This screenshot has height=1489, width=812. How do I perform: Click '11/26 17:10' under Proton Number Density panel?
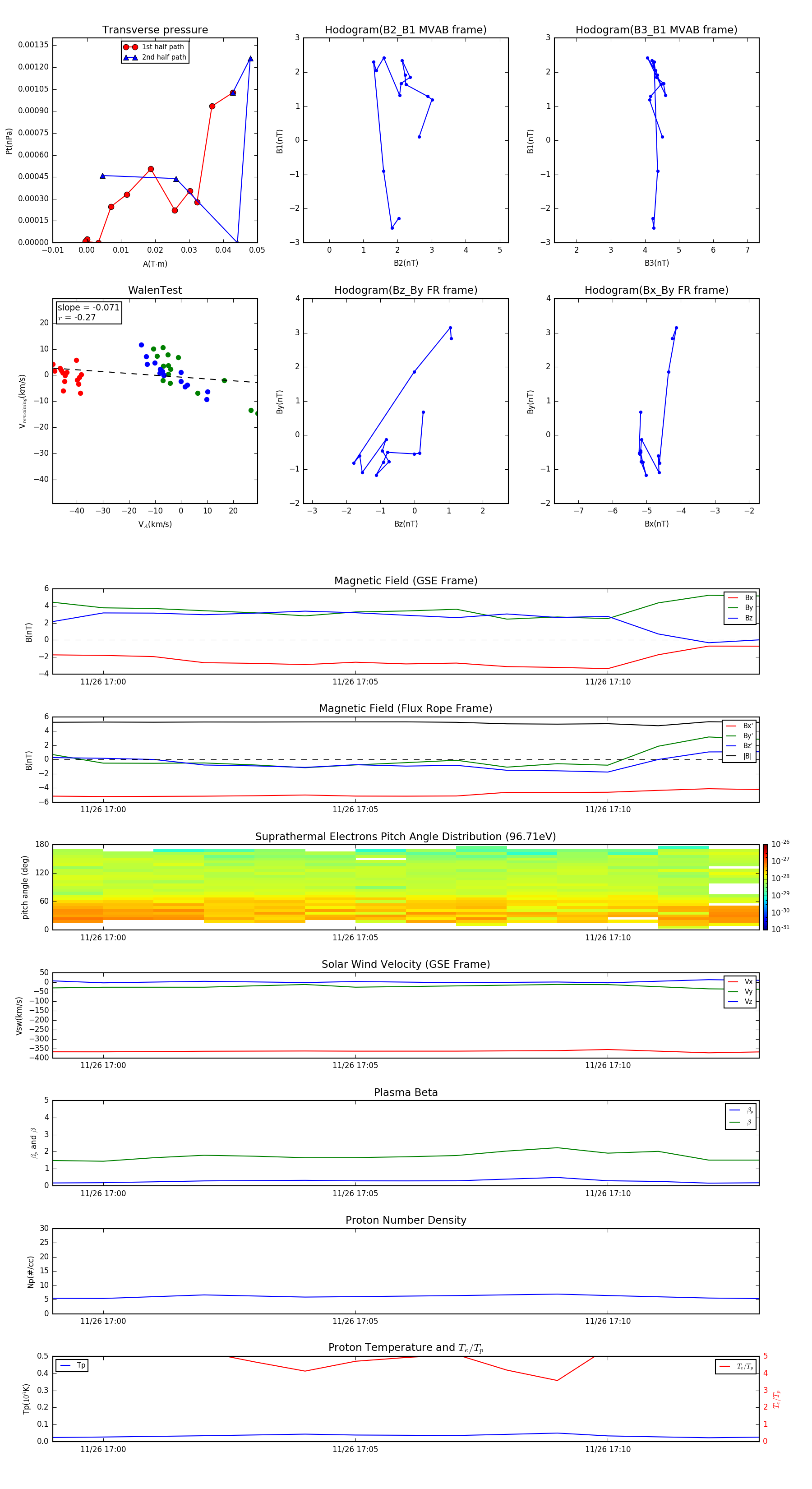pyautogui.click(x=608, y=1321)
